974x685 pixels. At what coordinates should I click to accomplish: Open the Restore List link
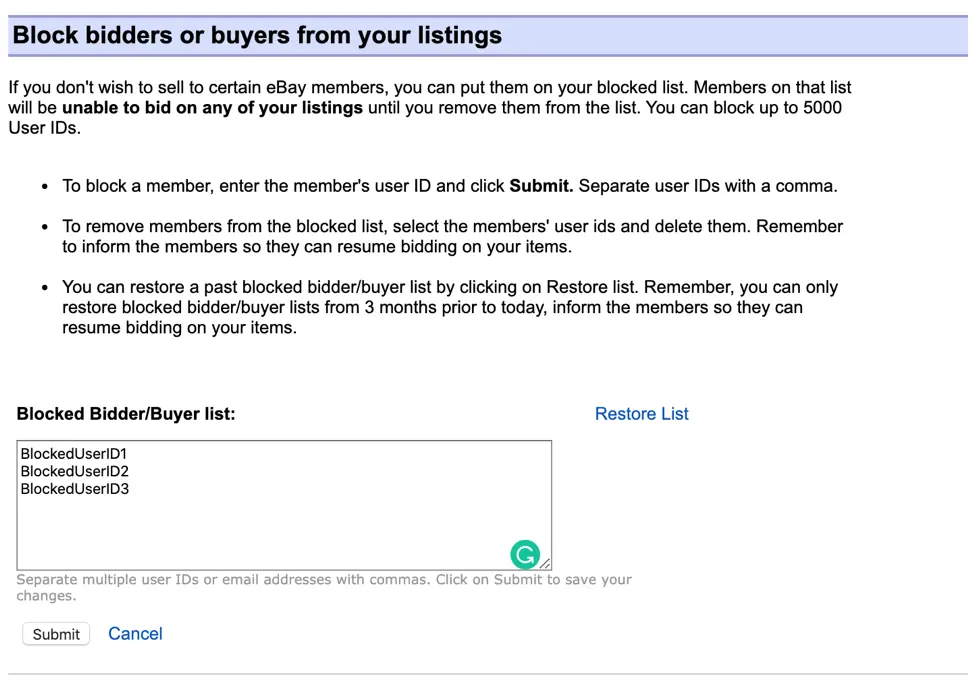point(641,414)
